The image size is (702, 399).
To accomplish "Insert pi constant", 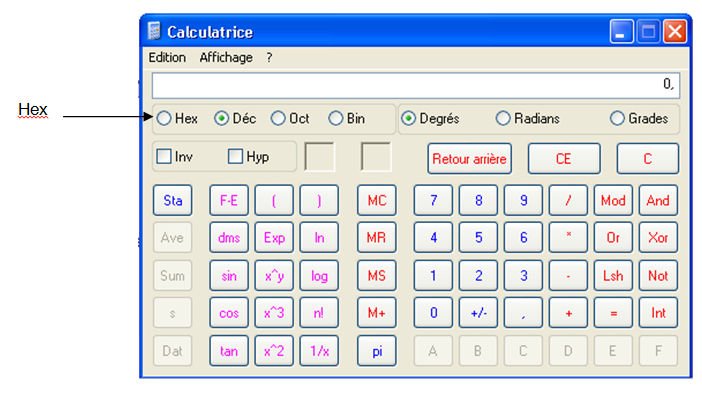I will 377,351.
